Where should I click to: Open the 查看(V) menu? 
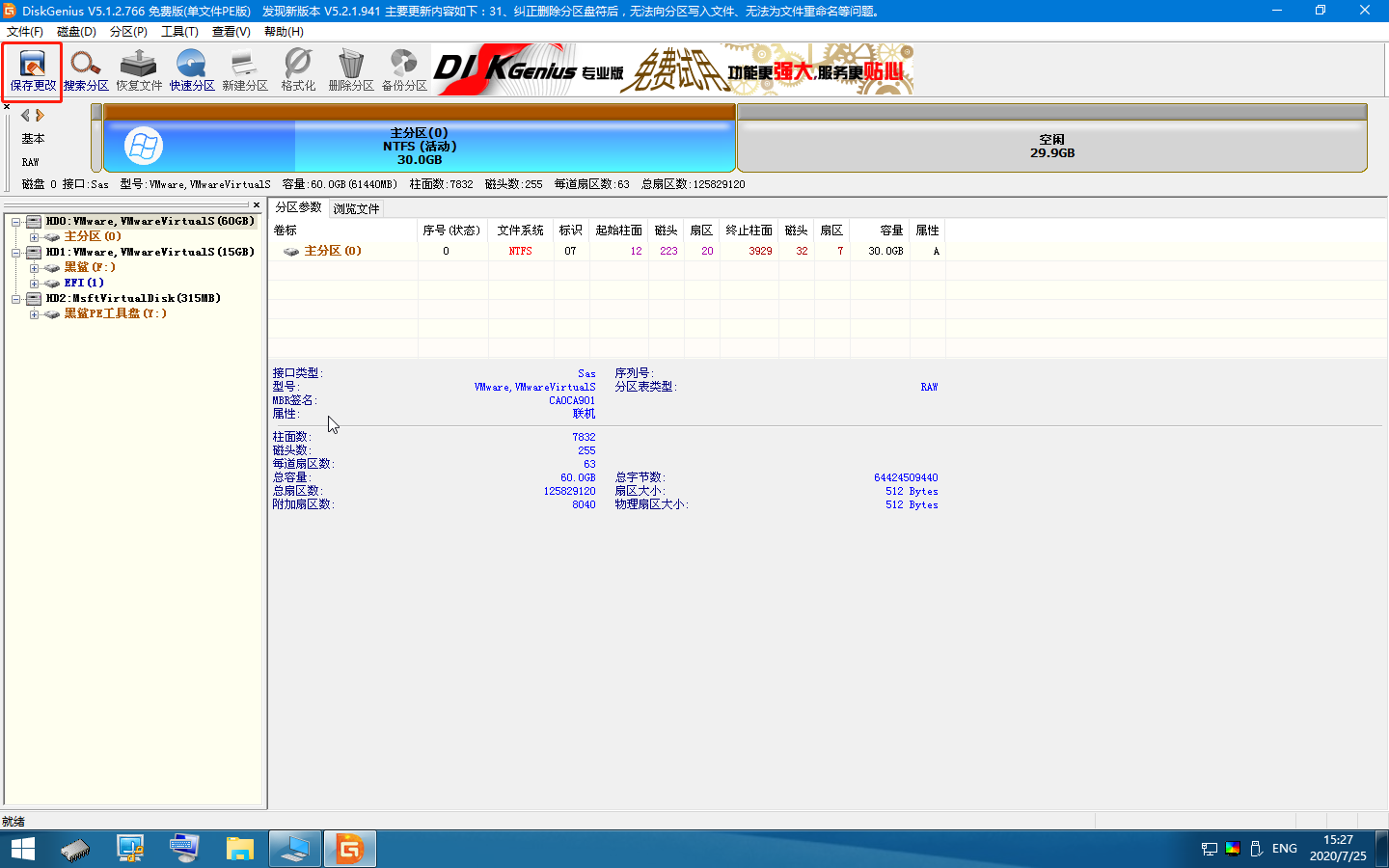231,32
